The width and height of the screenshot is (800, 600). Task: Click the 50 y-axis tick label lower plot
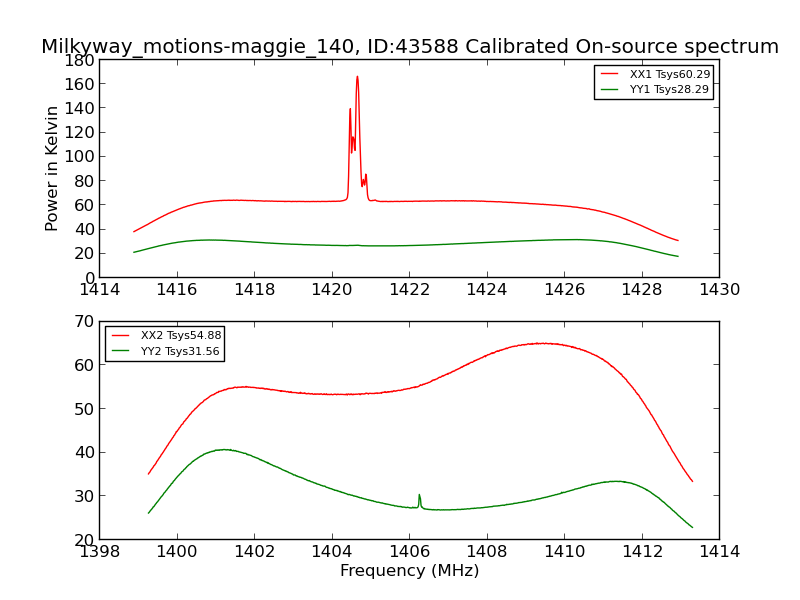[x=84, y=409]
